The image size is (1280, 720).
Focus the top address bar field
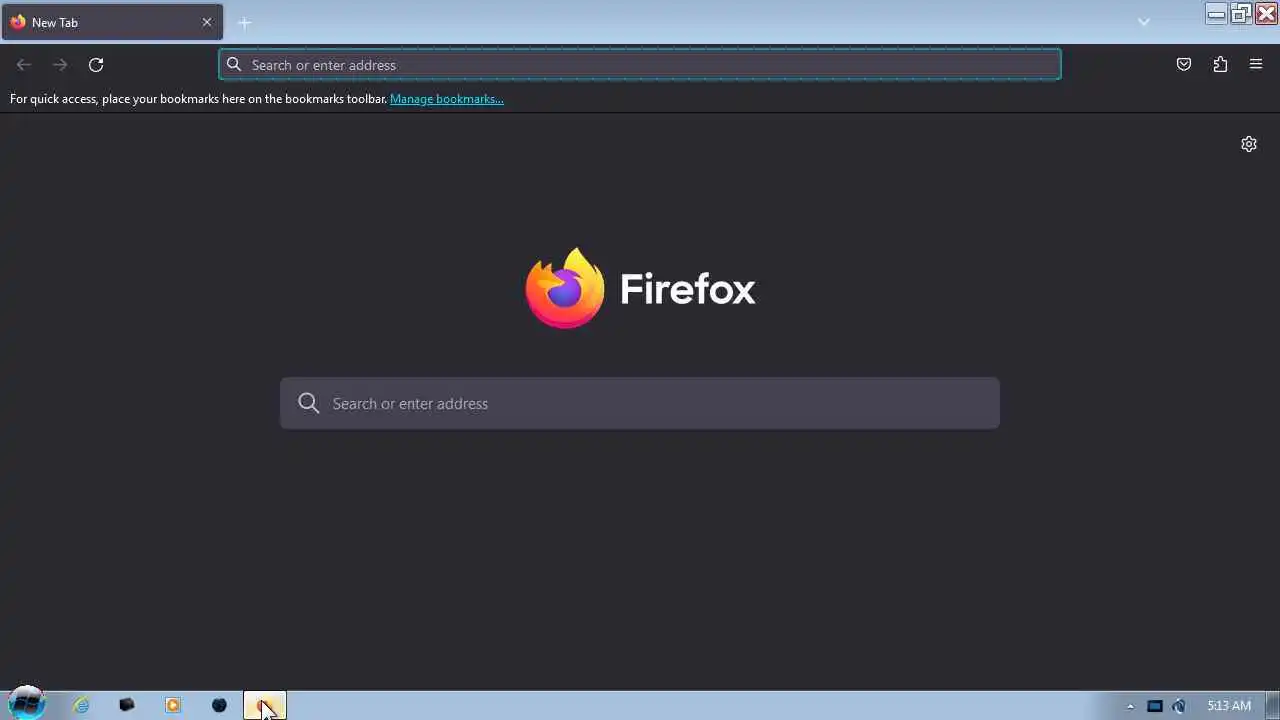[x=640, y=65]
